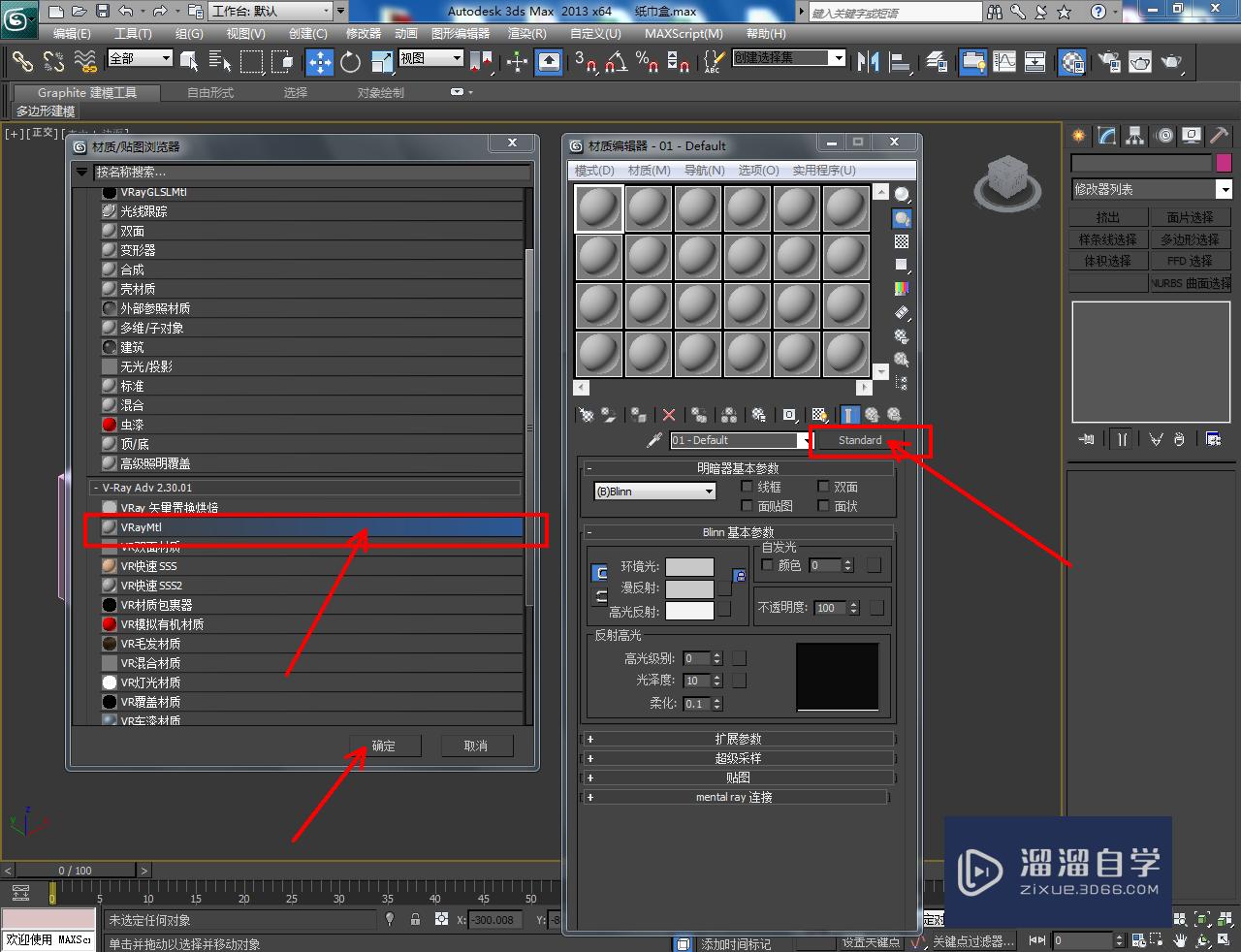Click the Mirror tool icon
The image size is (1241, 952).
[869, 62]
